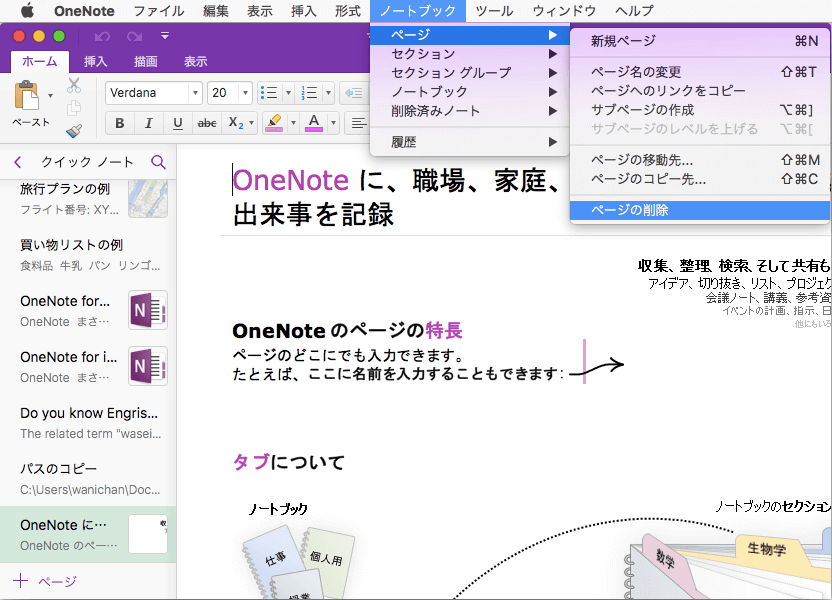The height and width of the screenshot is (600, 832).
Task: Click the OneNote に… page thumbnail
Action: (x=148, y=534)
